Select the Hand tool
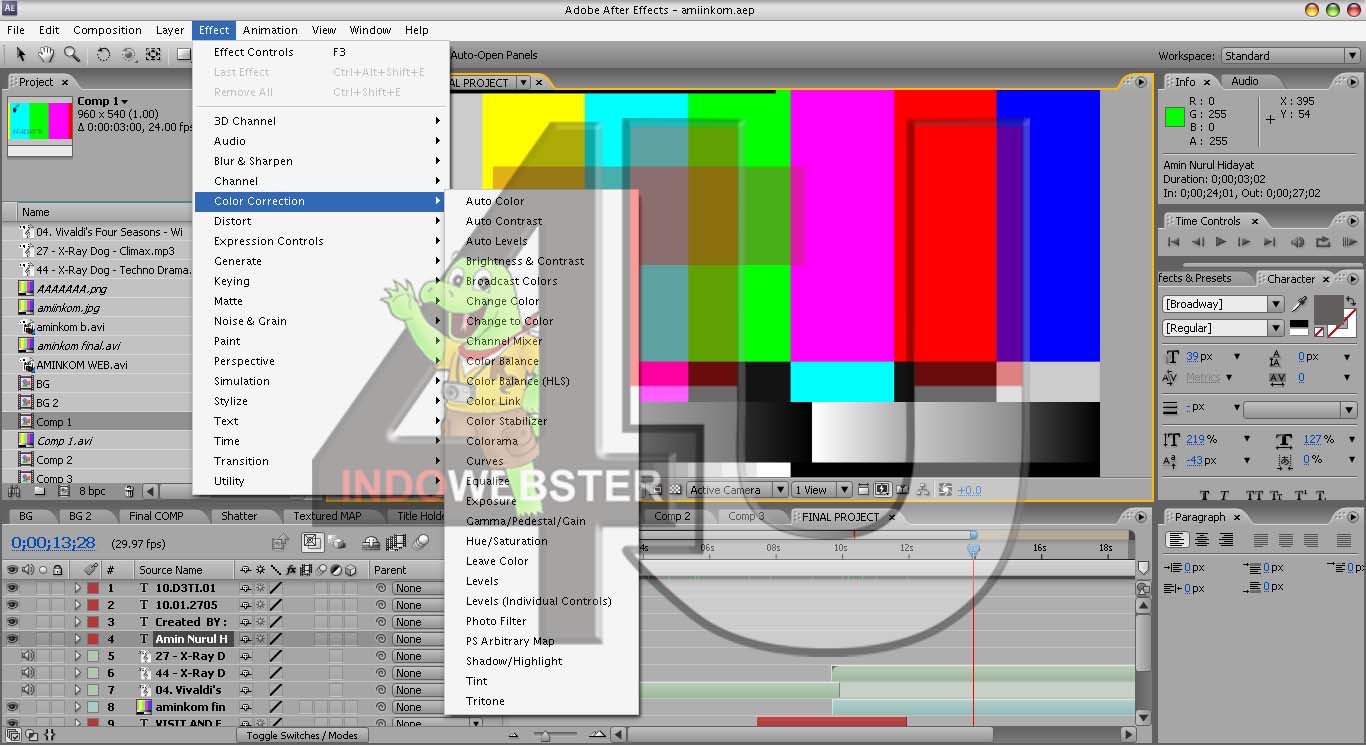Screen dimensions: 1366x747 point(46,55)
